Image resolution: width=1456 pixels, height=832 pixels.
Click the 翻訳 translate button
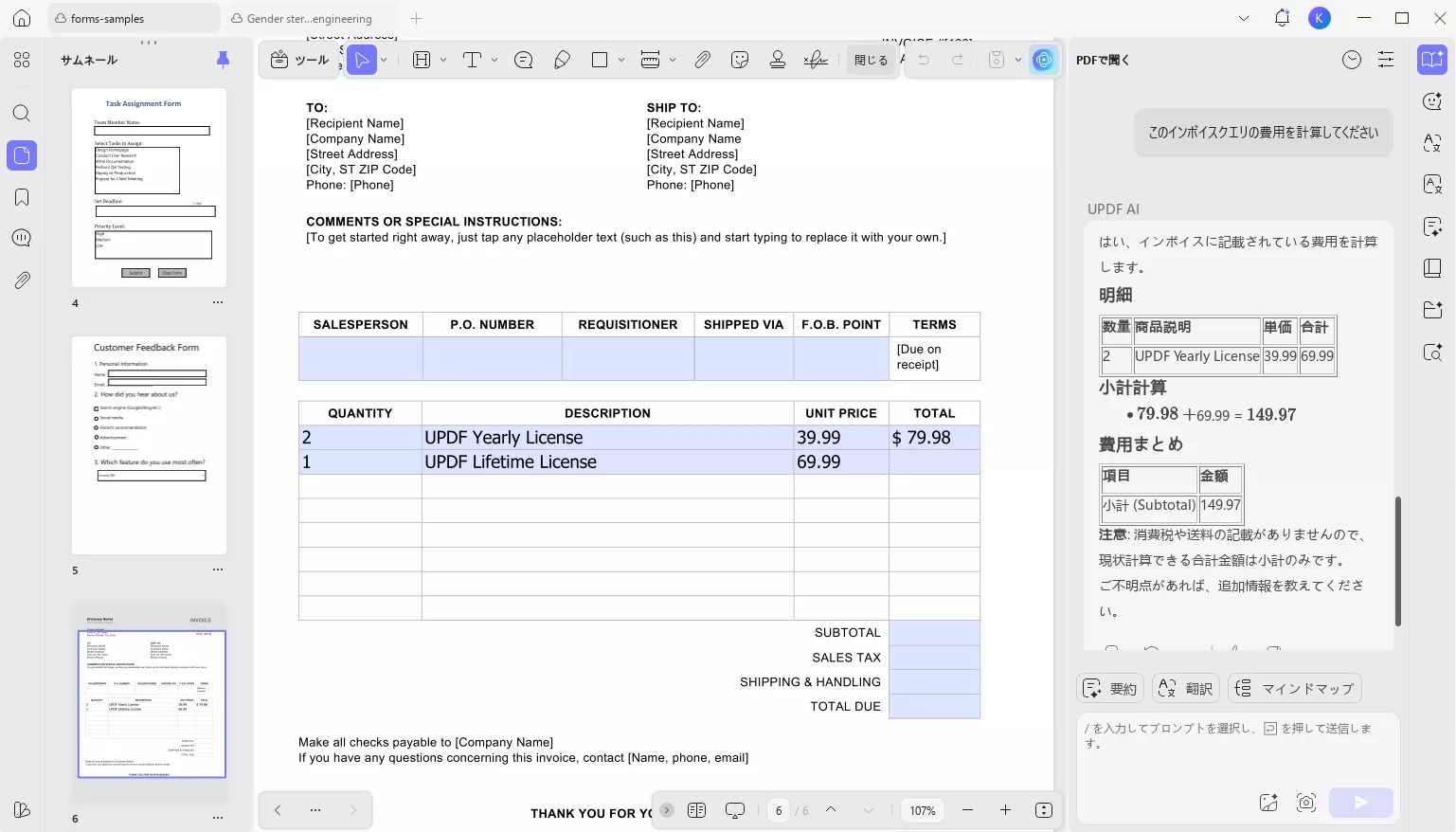[x=1185, y=689]
